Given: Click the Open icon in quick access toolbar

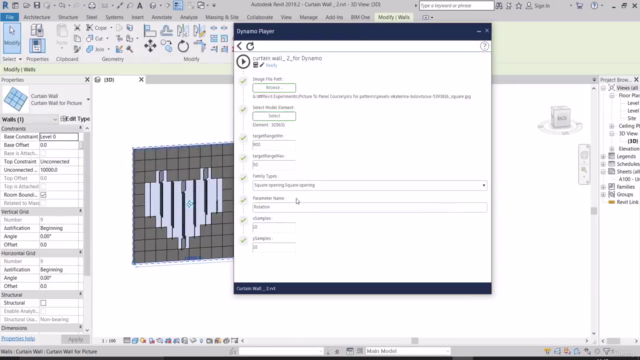Looking at the screenshot, I should point(26,6).
